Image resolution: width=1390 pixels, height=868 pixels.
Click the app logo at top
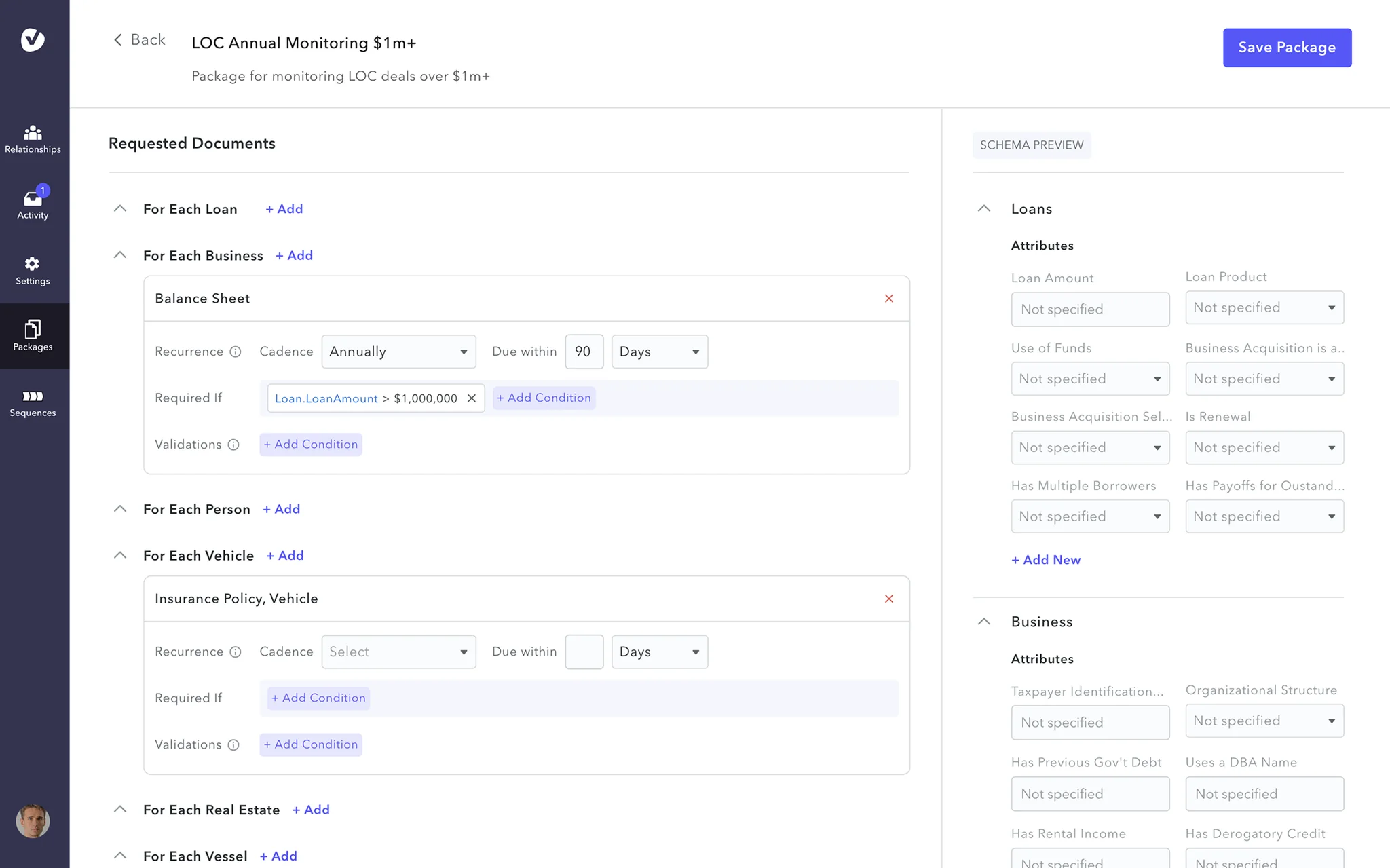pyautogui.click(x=33, y=39)
